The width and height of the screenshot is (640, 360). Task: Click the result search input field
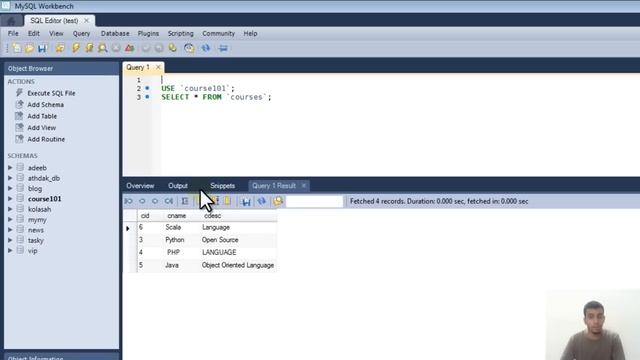click(x=314, y=201)
